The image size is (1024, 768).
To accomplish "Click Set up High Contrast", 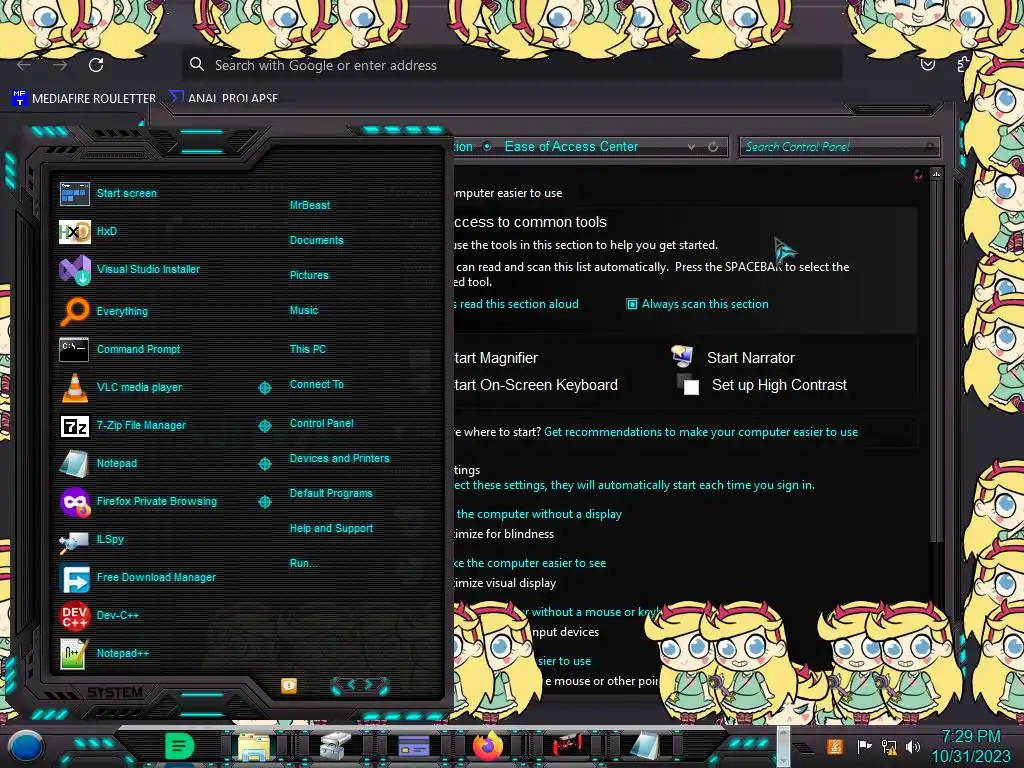I will click(x=779, y=385).
